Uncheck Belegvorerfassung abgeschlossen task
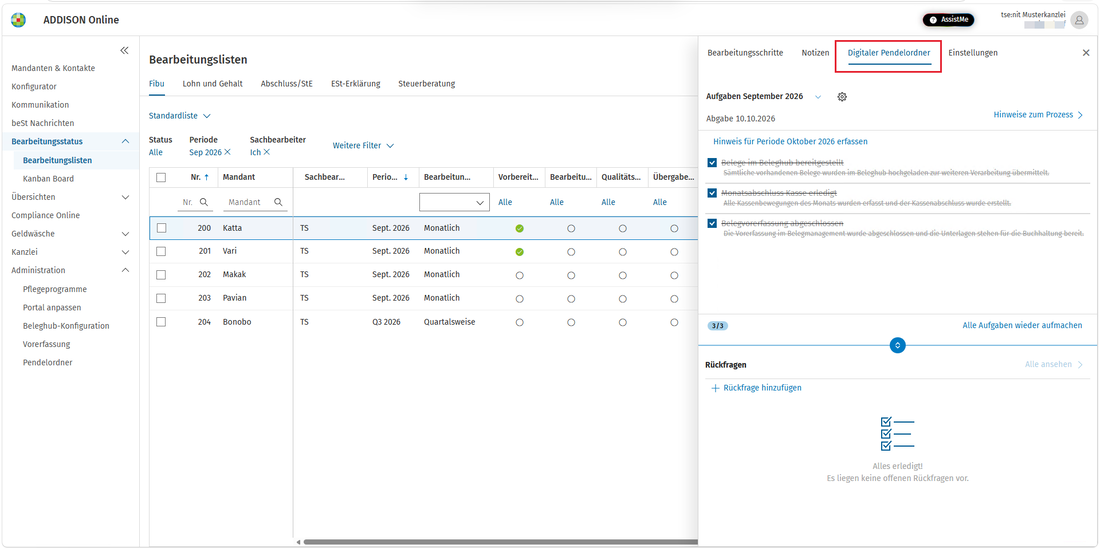The height and width of the screenshot is (548, 1100). [713, 223]
